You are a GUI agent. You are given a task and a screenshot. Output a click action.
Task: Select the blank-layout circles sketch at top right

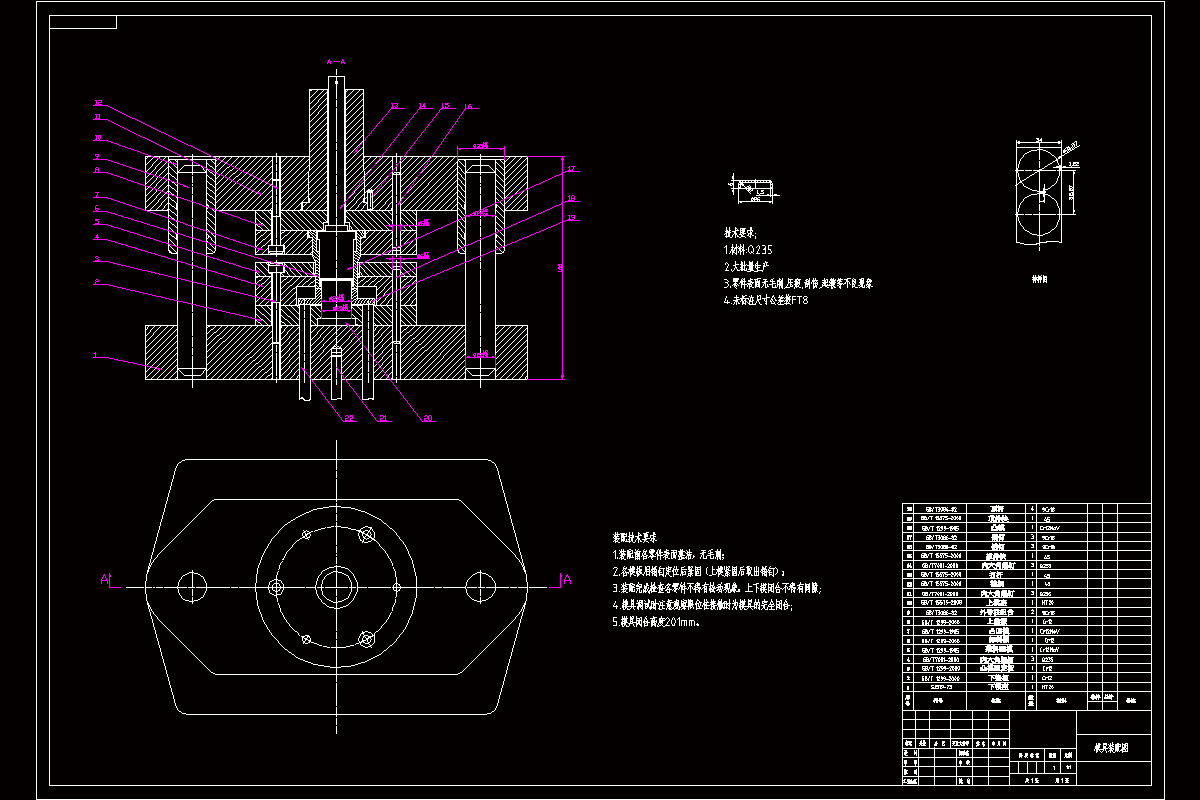click(1046, 192)
